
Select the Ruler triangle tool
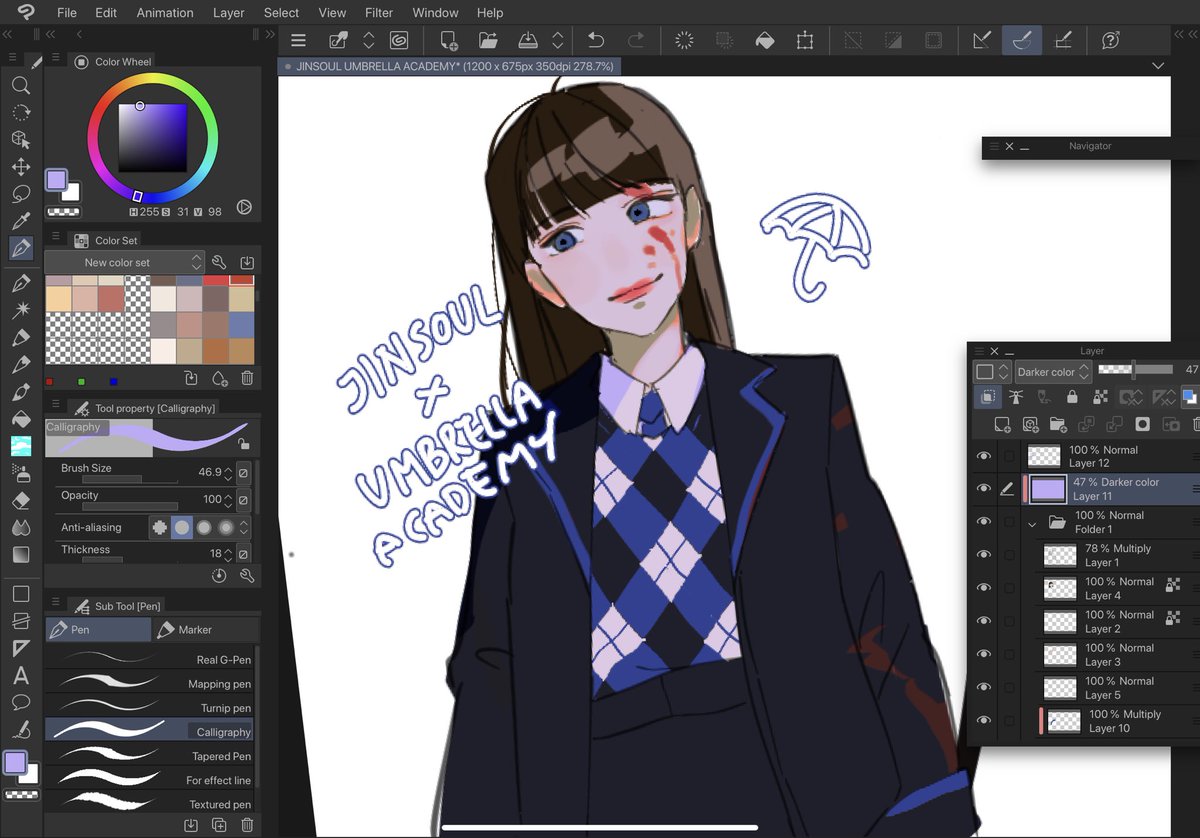coord(21,648)
